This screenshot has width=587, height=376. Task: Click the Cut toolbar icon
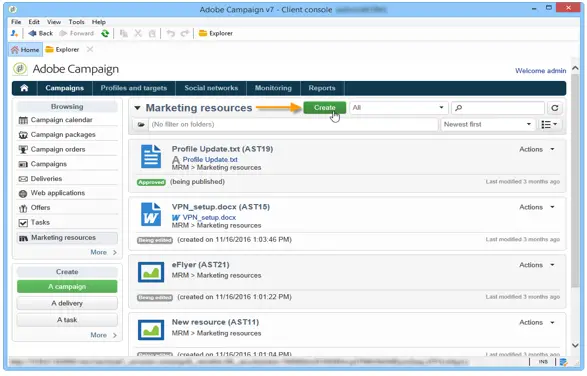(138, 33)
